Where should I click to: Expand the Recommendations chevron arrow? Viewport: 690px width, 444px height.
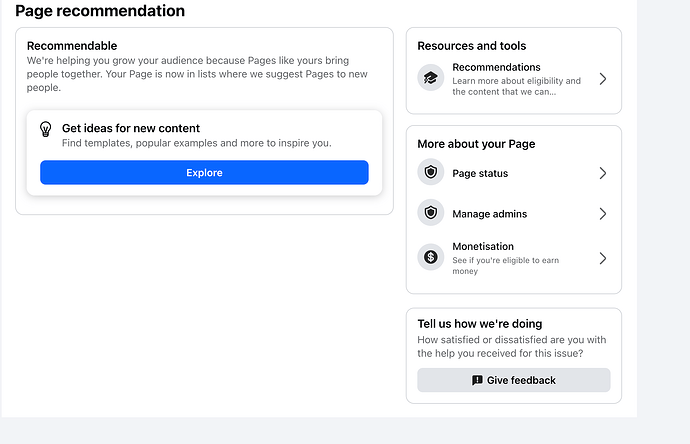click(x=602, y=79)
